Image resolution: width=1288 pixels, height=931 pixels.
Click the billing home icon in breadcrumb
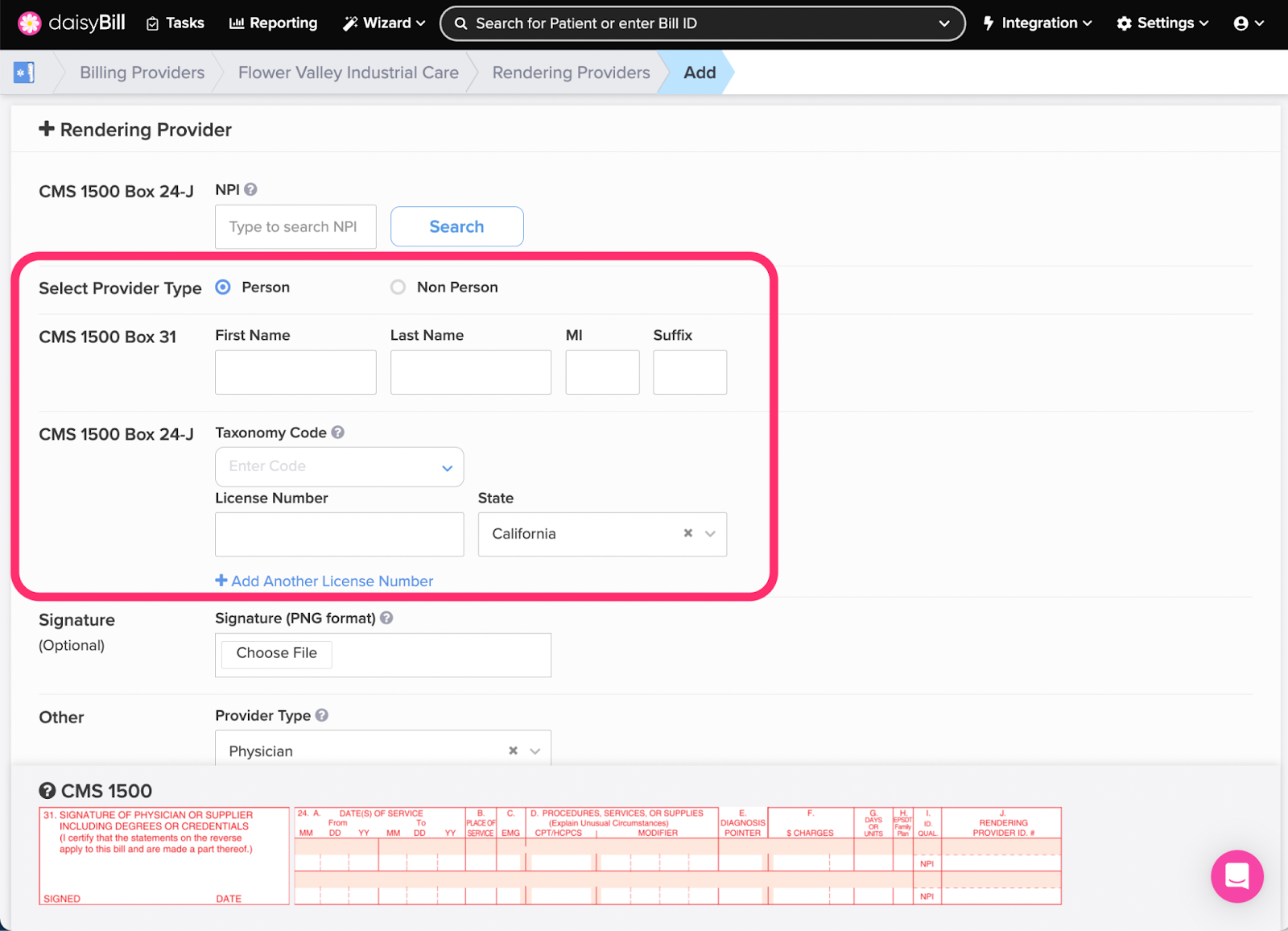pos(24,72)
